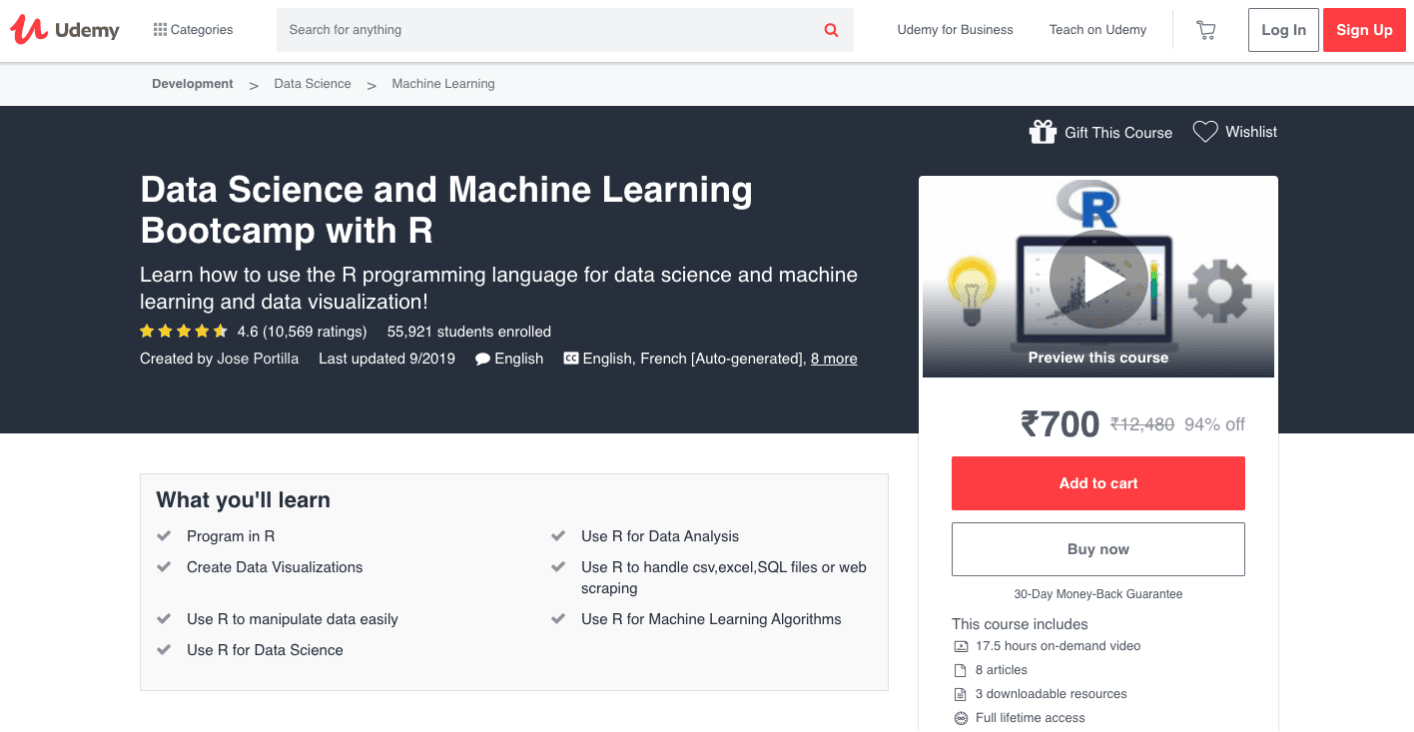Click the yellow rating stars
The image size is (1414, 732).
(184, 332)
